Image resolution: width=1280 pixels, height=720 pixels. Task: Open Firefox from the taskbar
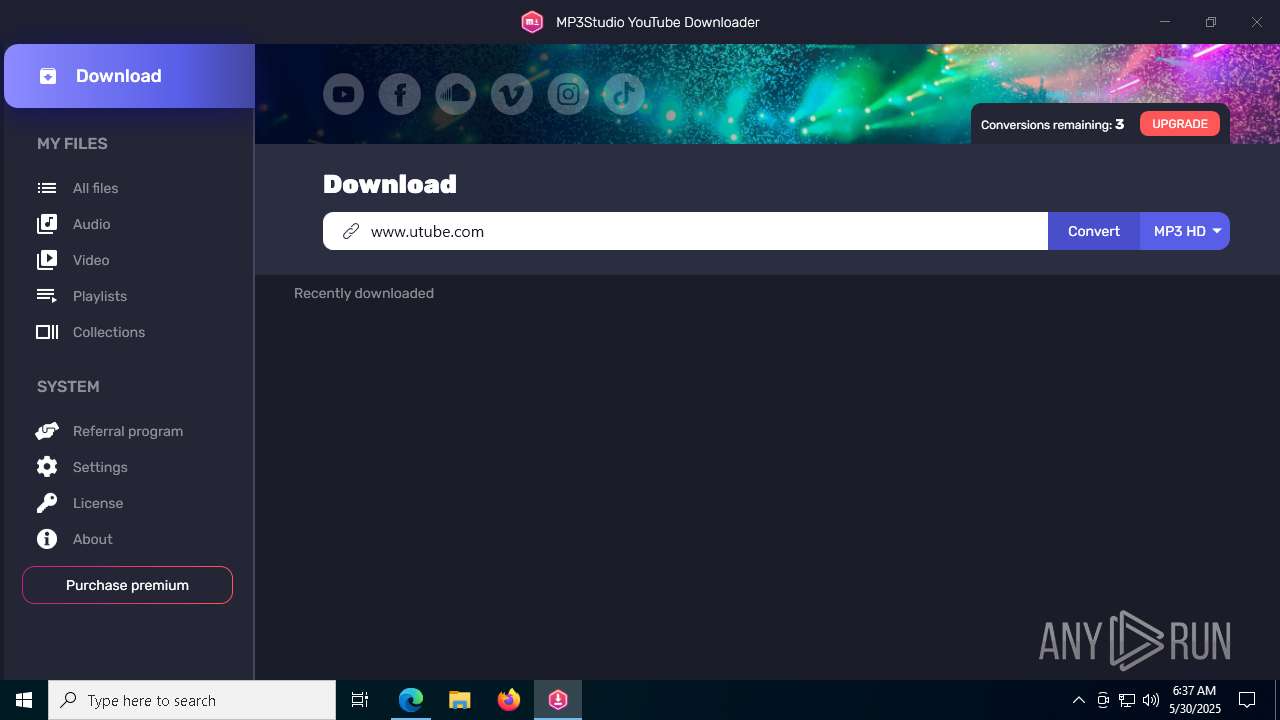[509, 700]
